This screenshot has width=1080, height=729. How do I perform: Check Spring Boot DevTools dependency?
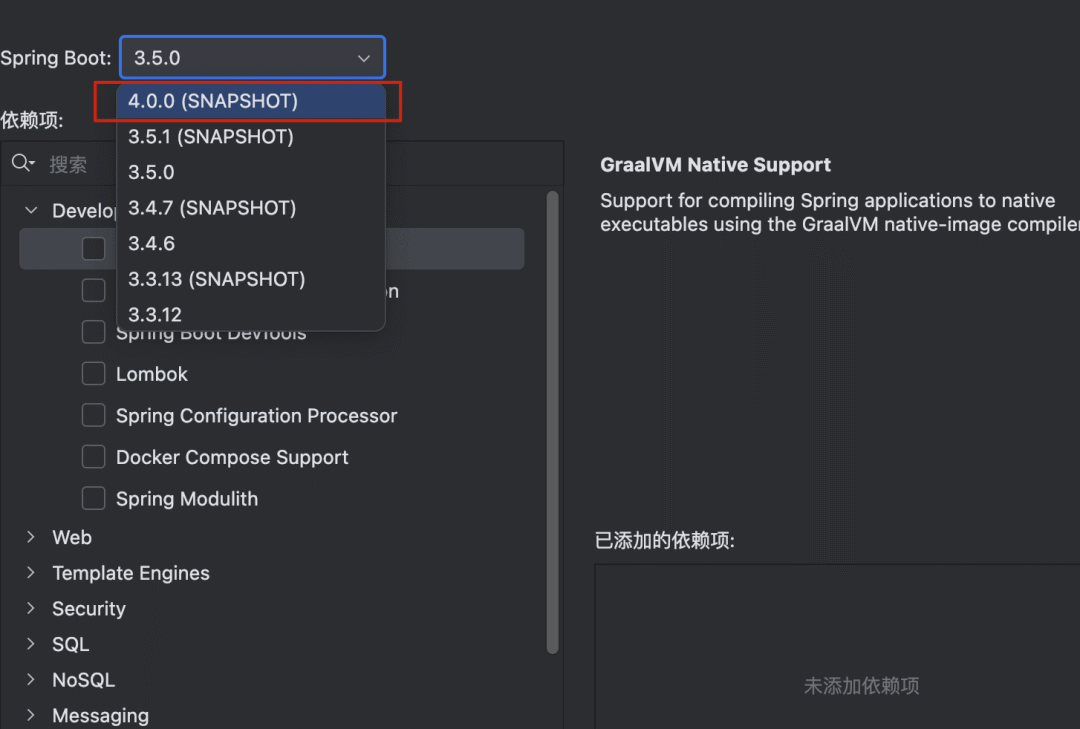[93, 331]
